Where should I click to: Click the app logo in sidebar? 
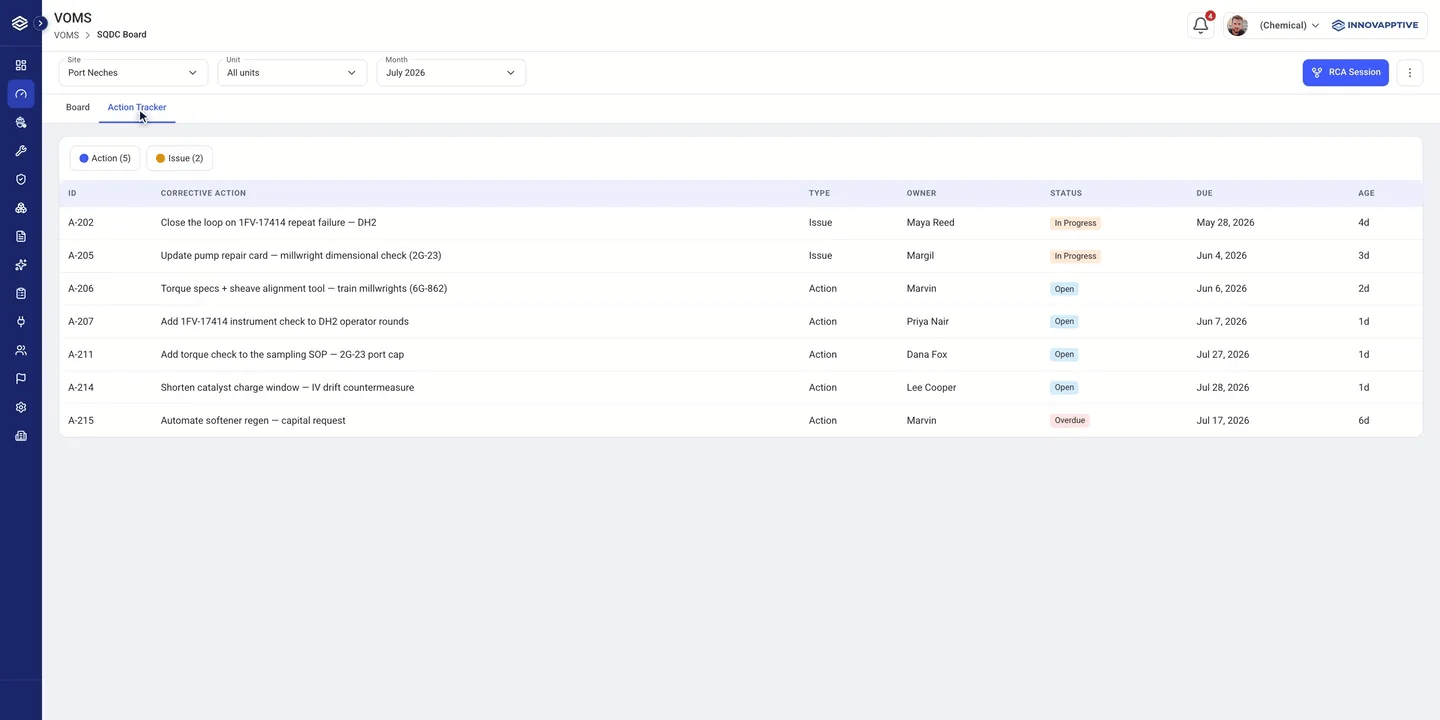pyautogui.click(x=19, y=23)
